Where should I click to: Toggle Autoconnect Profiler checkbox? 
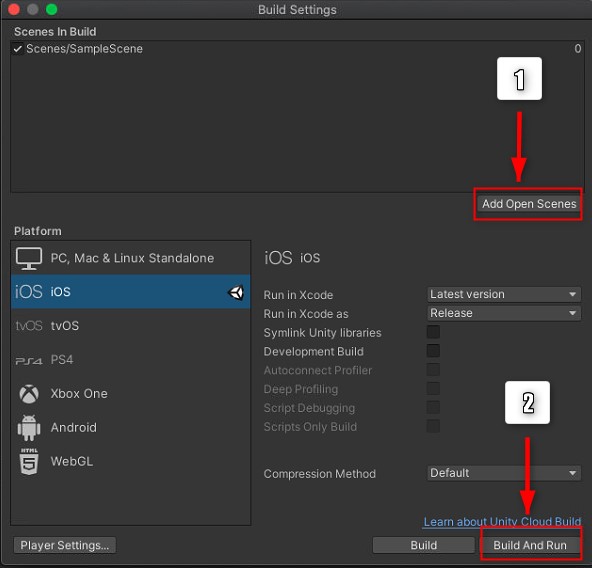tap(433, 370)
